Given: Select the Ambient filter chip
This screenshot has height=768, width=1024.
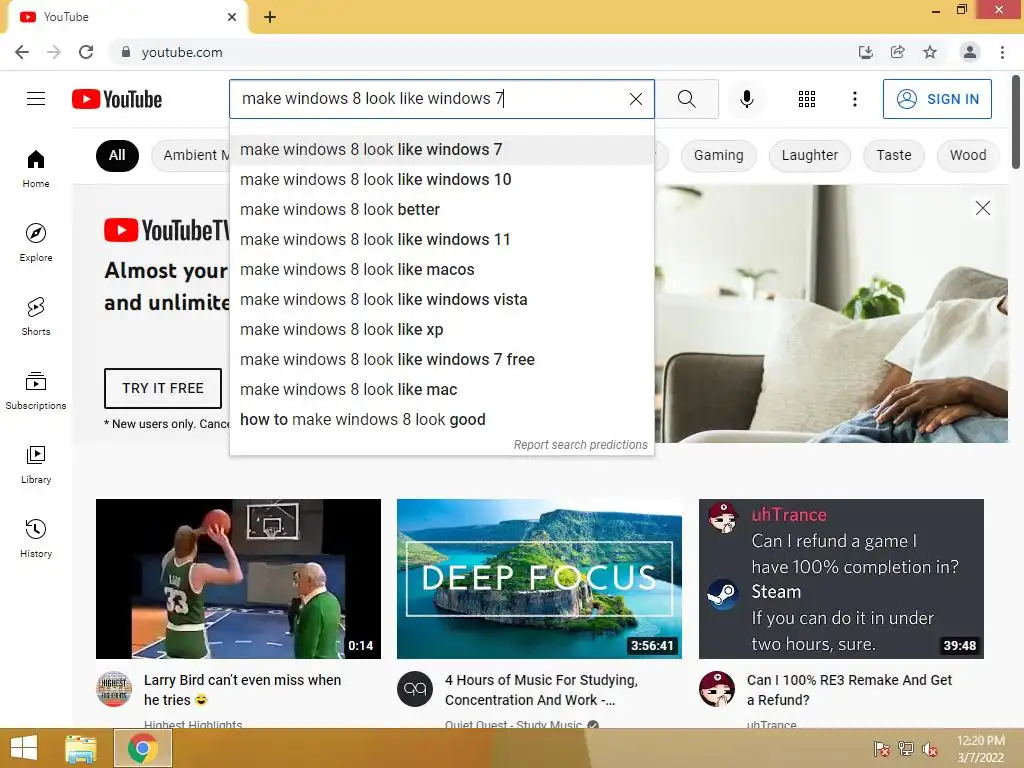Looking at the screenshot, I should 191,155.
